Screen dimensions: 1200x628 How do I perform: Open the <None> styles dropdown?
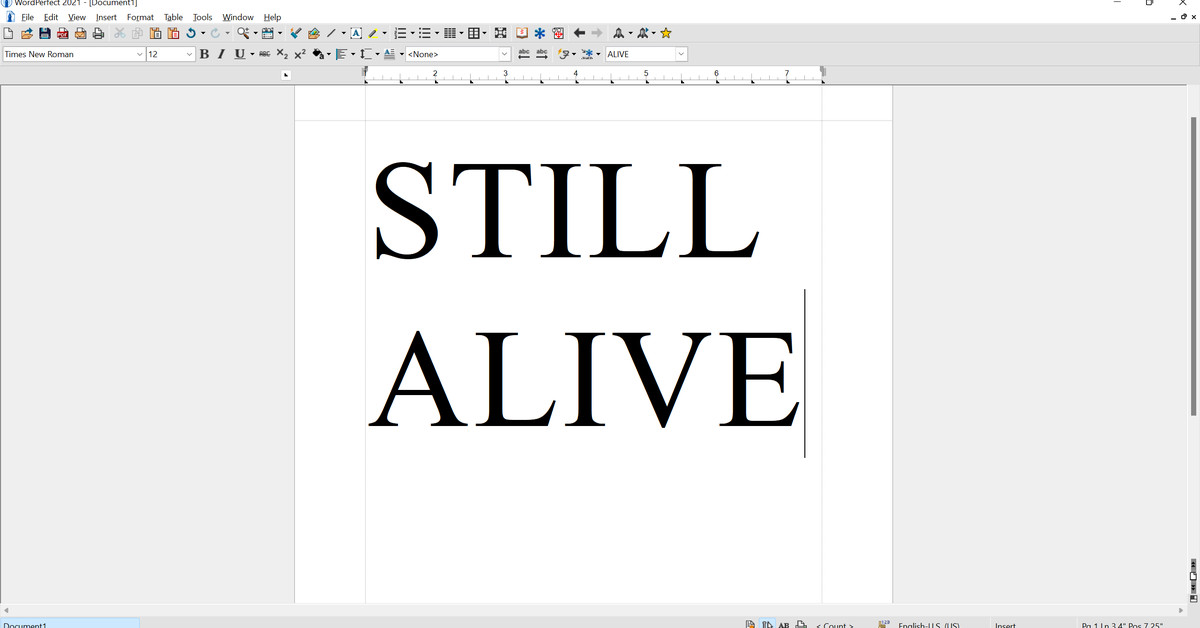pos(504,54)
